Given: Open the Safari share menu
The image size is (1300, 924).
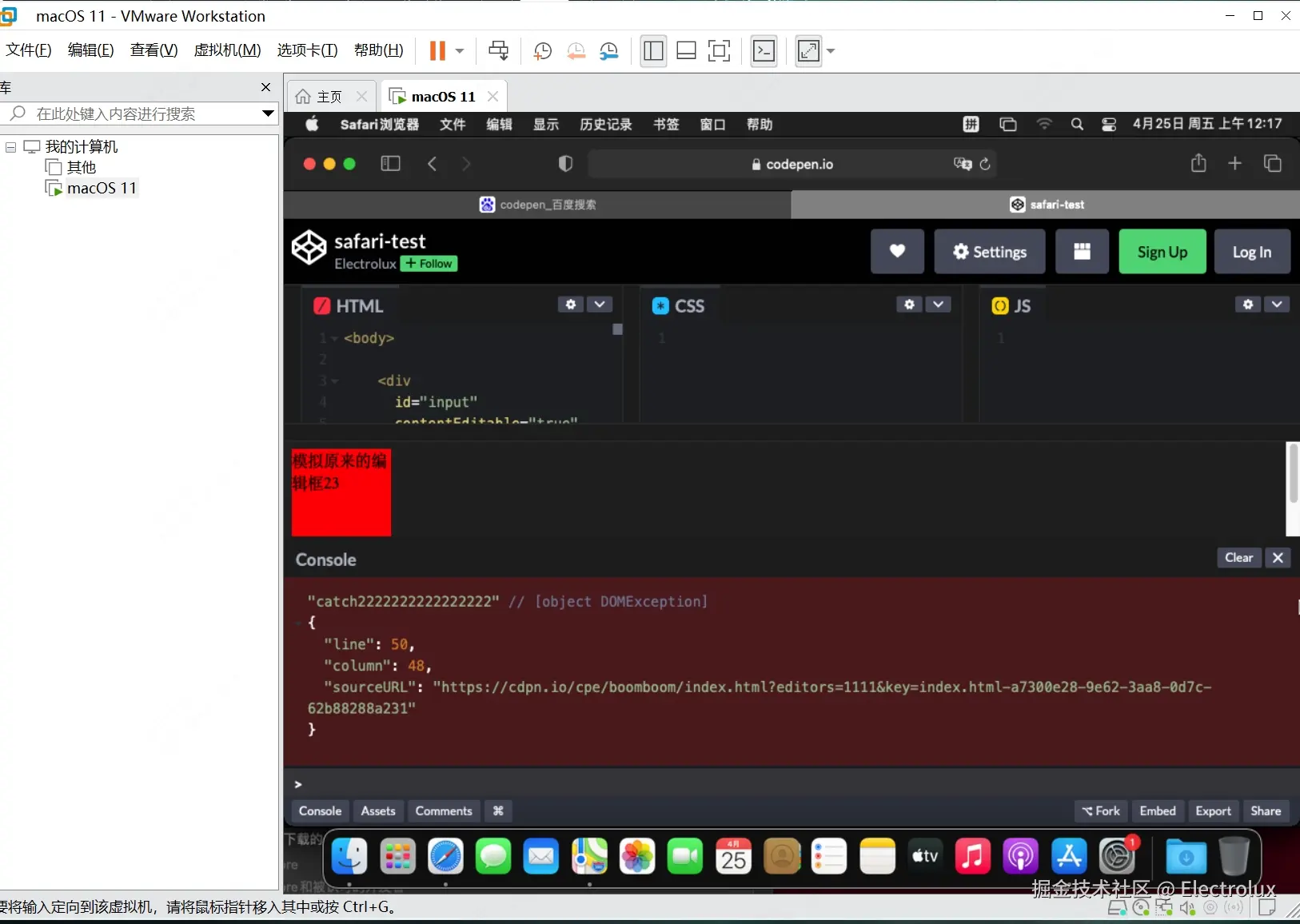Looking at the screenshot, I should click(1198, 163).
